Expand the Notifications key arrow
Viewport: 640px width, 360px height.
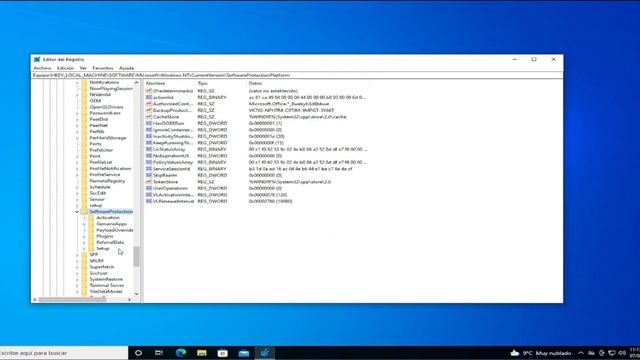coord(77,82)
